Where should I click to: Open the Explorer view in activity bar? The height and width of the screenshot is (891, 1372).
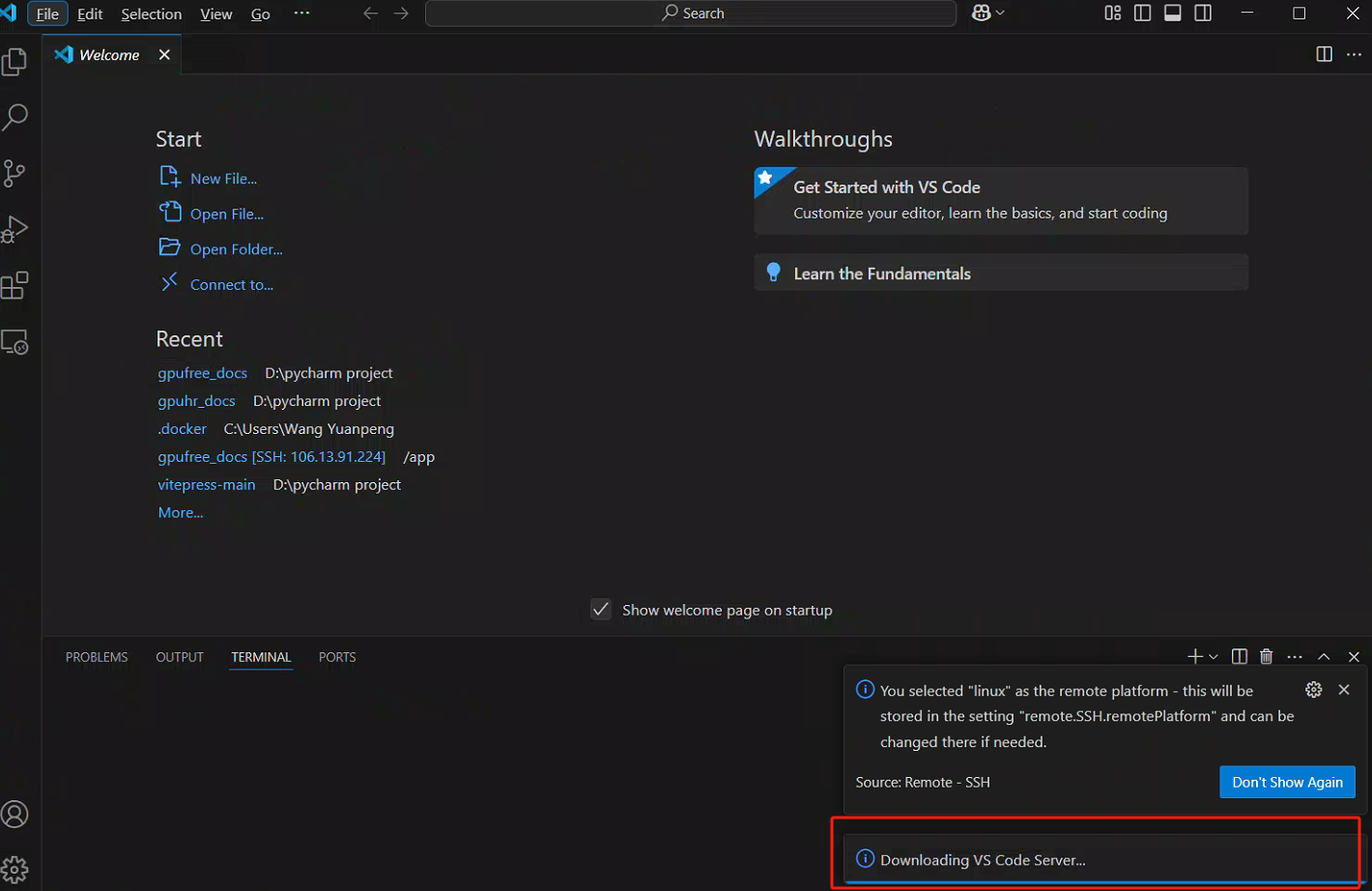click(14, 62)
